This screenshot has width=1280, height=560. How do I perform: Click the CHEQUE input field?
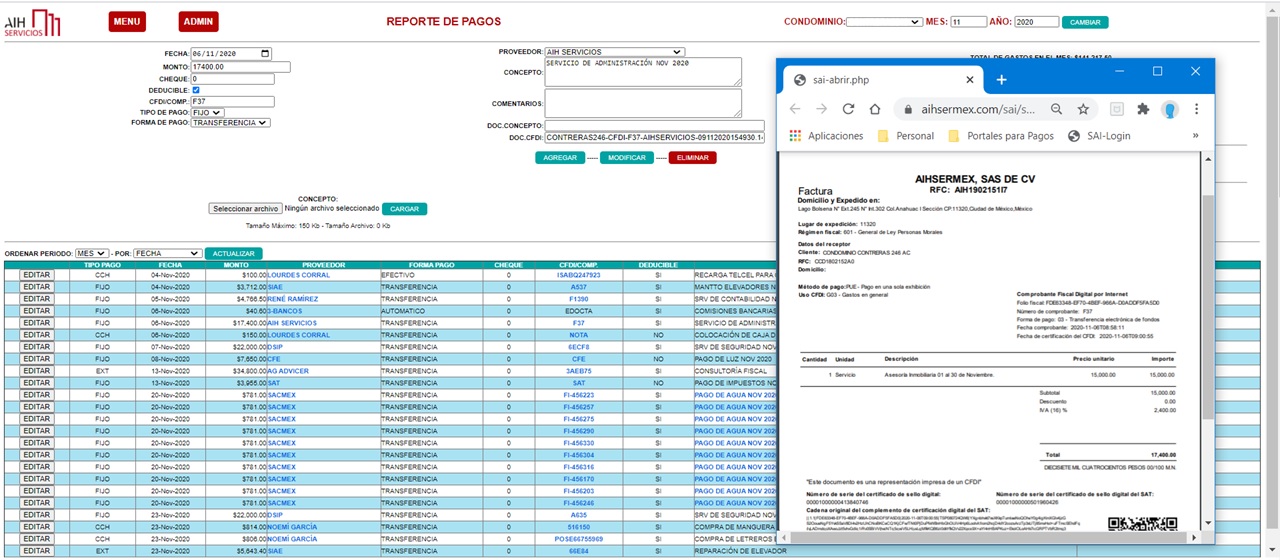click(x=232, y=78)
